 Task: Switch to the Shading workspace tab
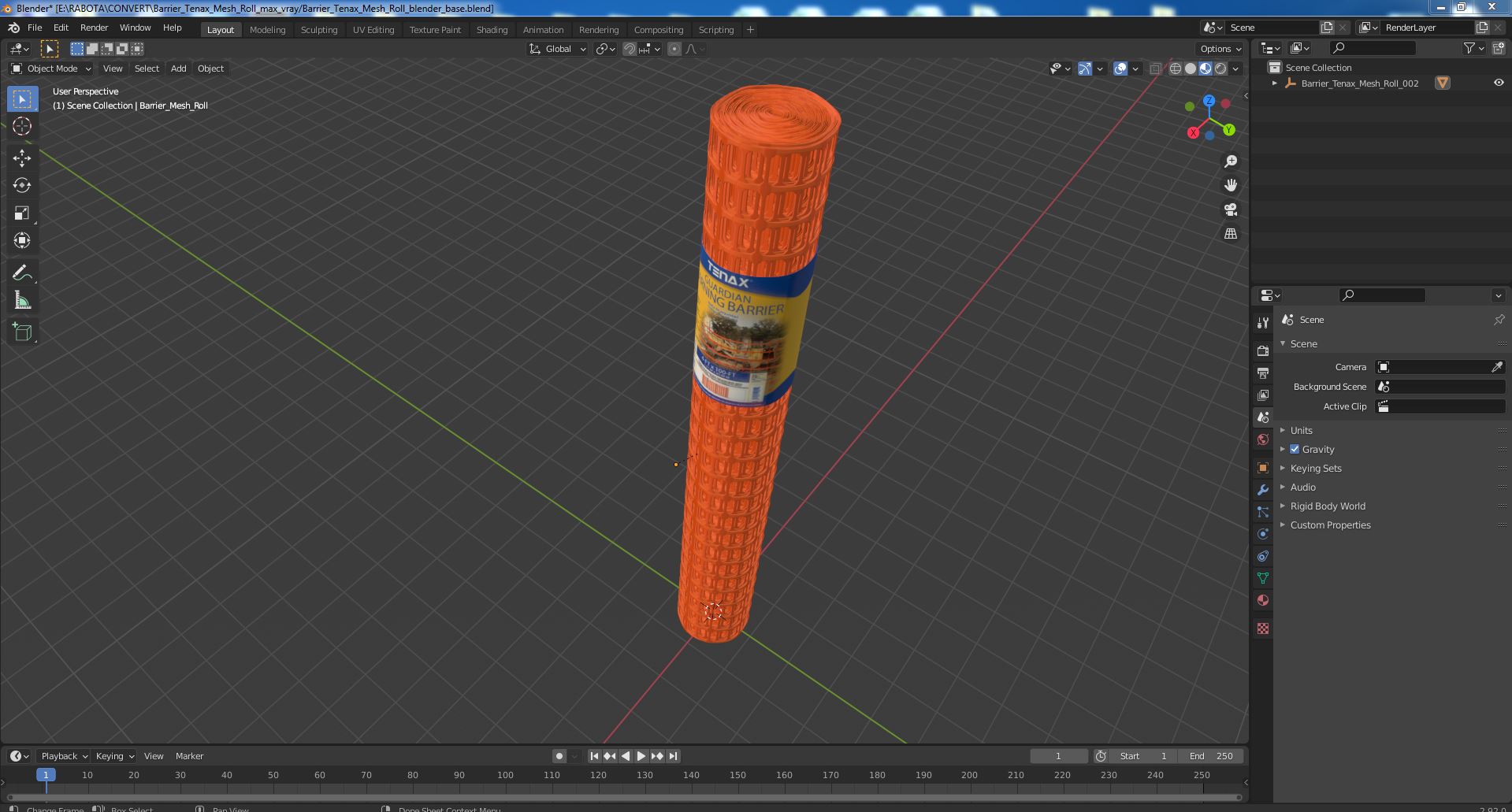tap(492, 30)
